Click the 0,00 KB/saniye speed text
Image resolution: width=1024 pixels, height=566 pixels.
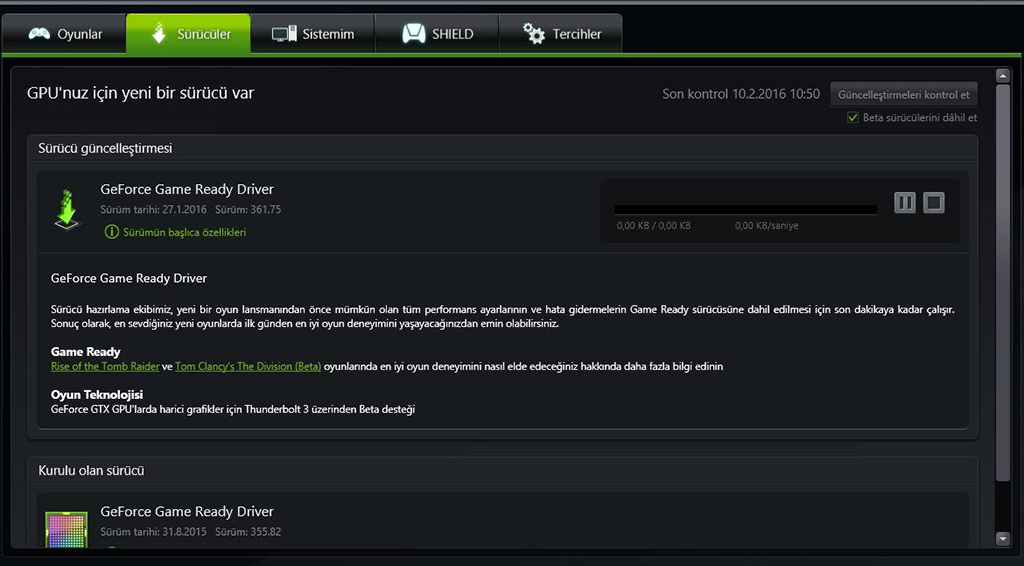[x=767, y=226]
